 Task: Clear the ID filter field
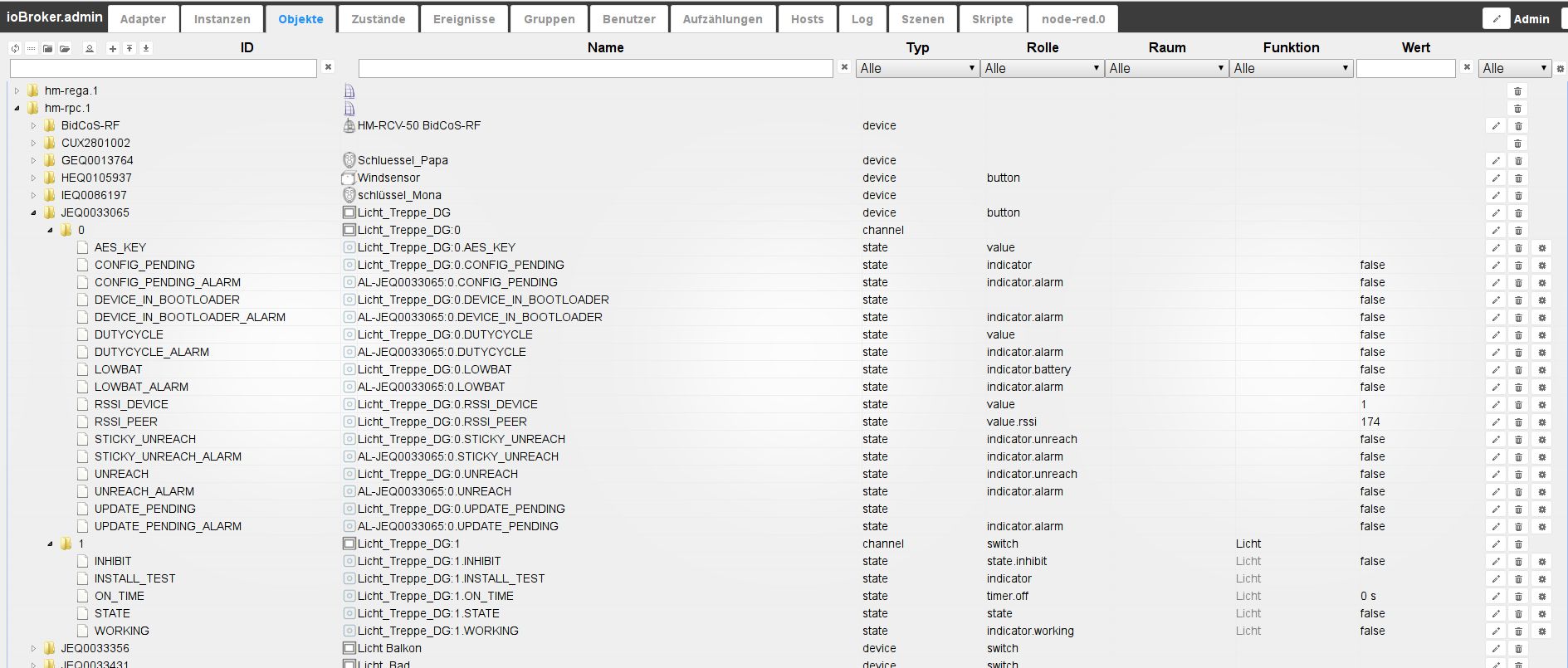[x=329, y=67]
